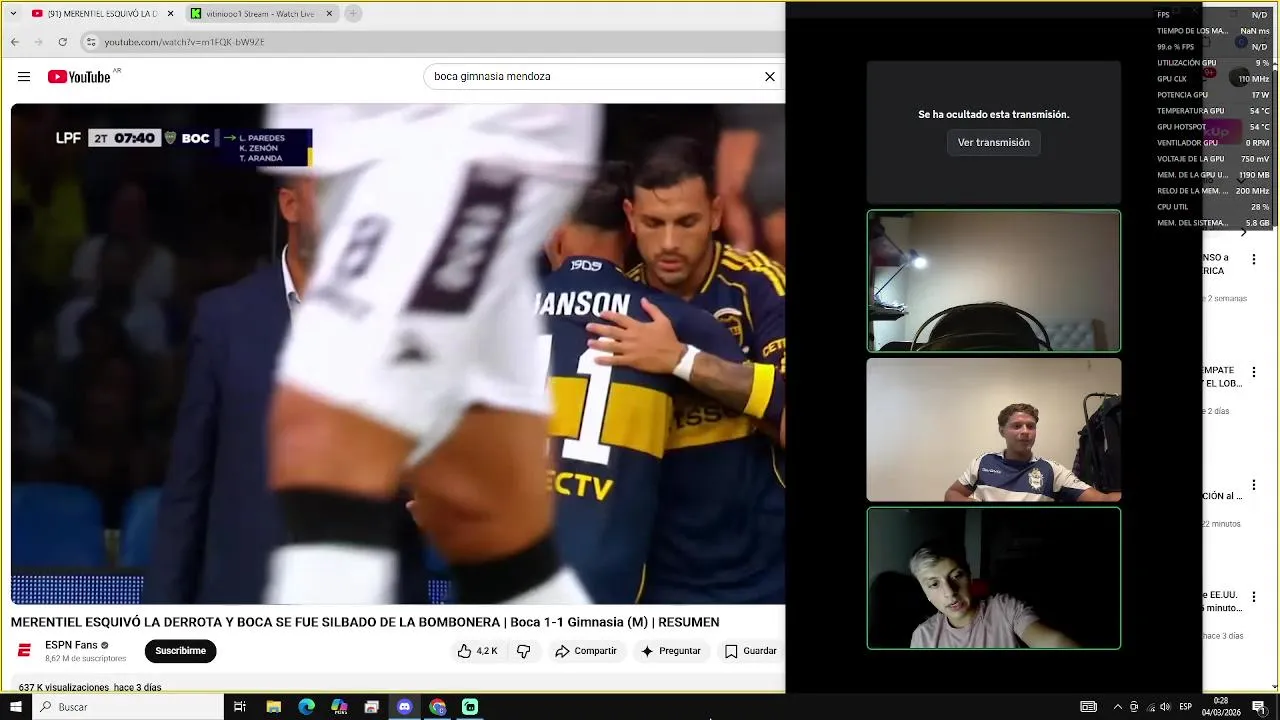Open the ESPN Fans channel avatar
The width and height of the screenshot is (1280, 720).
(x=24, y=651)
